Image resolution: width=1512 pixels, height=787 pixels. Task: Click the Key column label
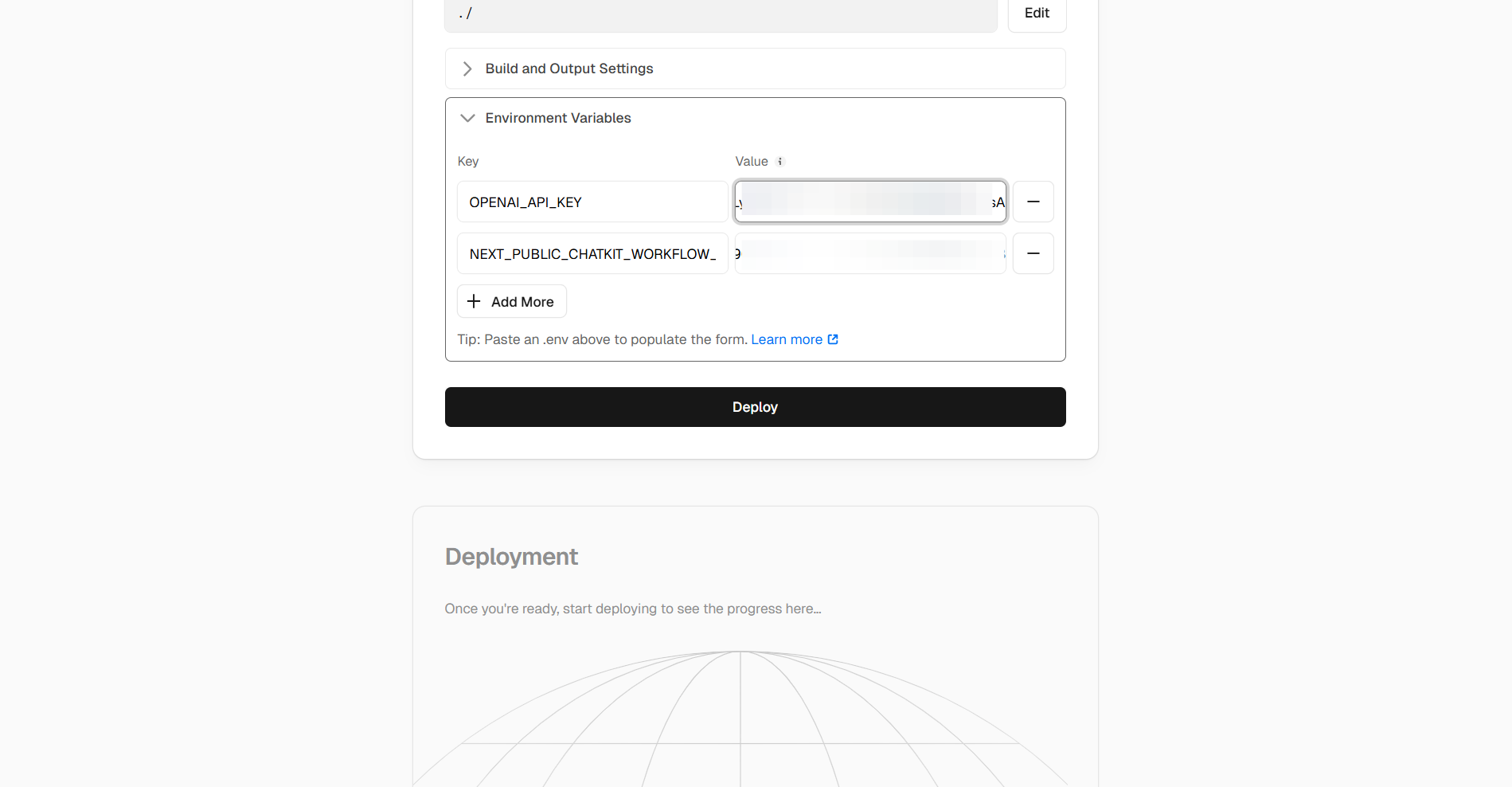click(x=467, y=162)
